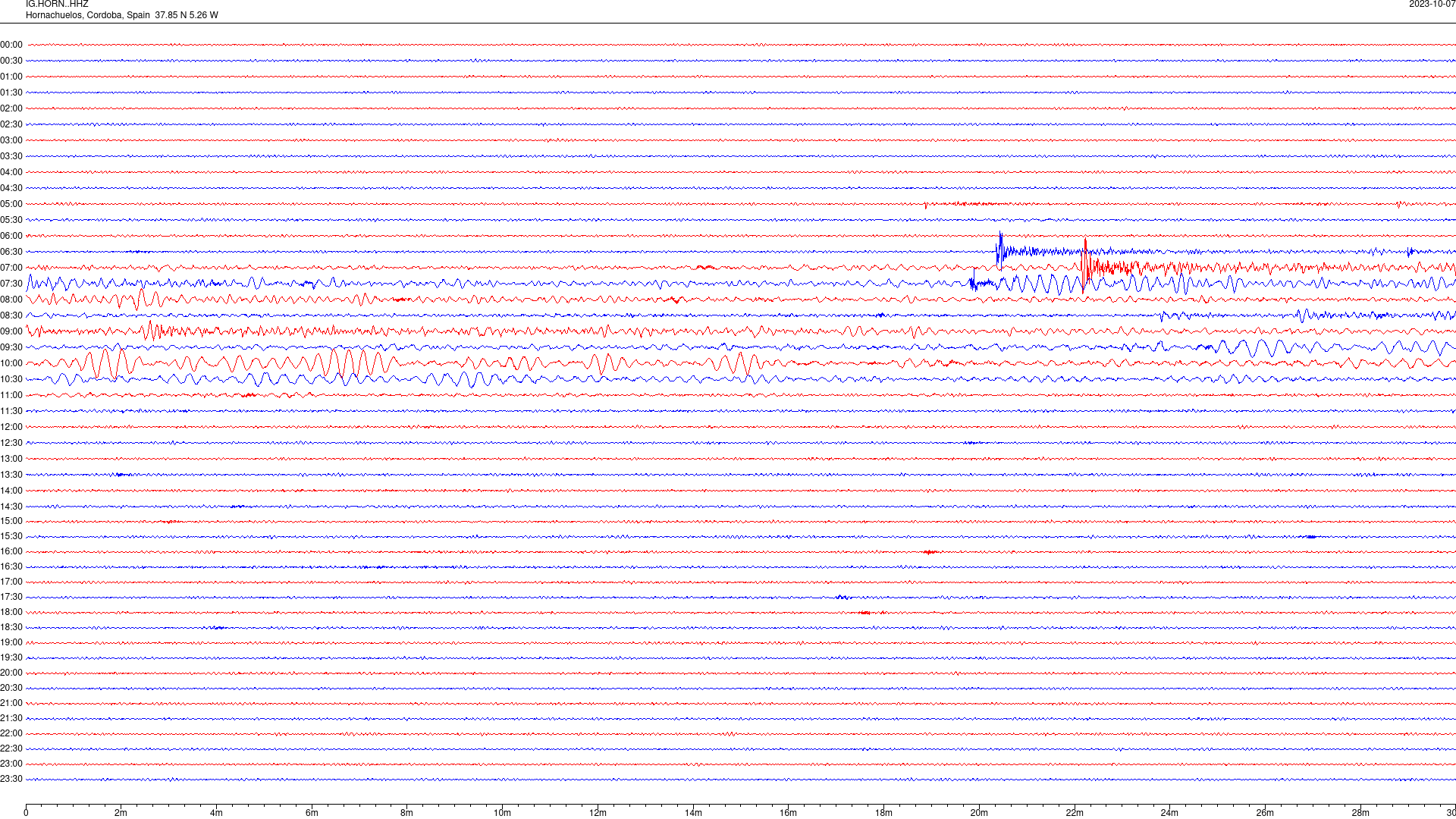1456x819 pixels.
Task: Select the 09:00 time row label
Action: click(11, 331)
